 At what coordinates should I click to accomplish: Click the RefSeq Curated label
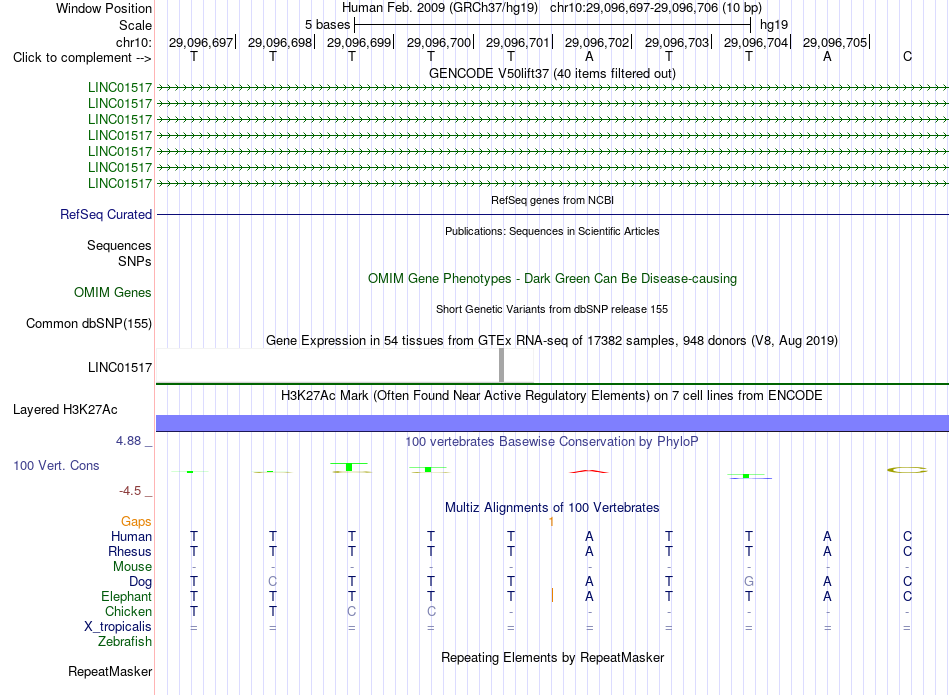click(106, 214)
